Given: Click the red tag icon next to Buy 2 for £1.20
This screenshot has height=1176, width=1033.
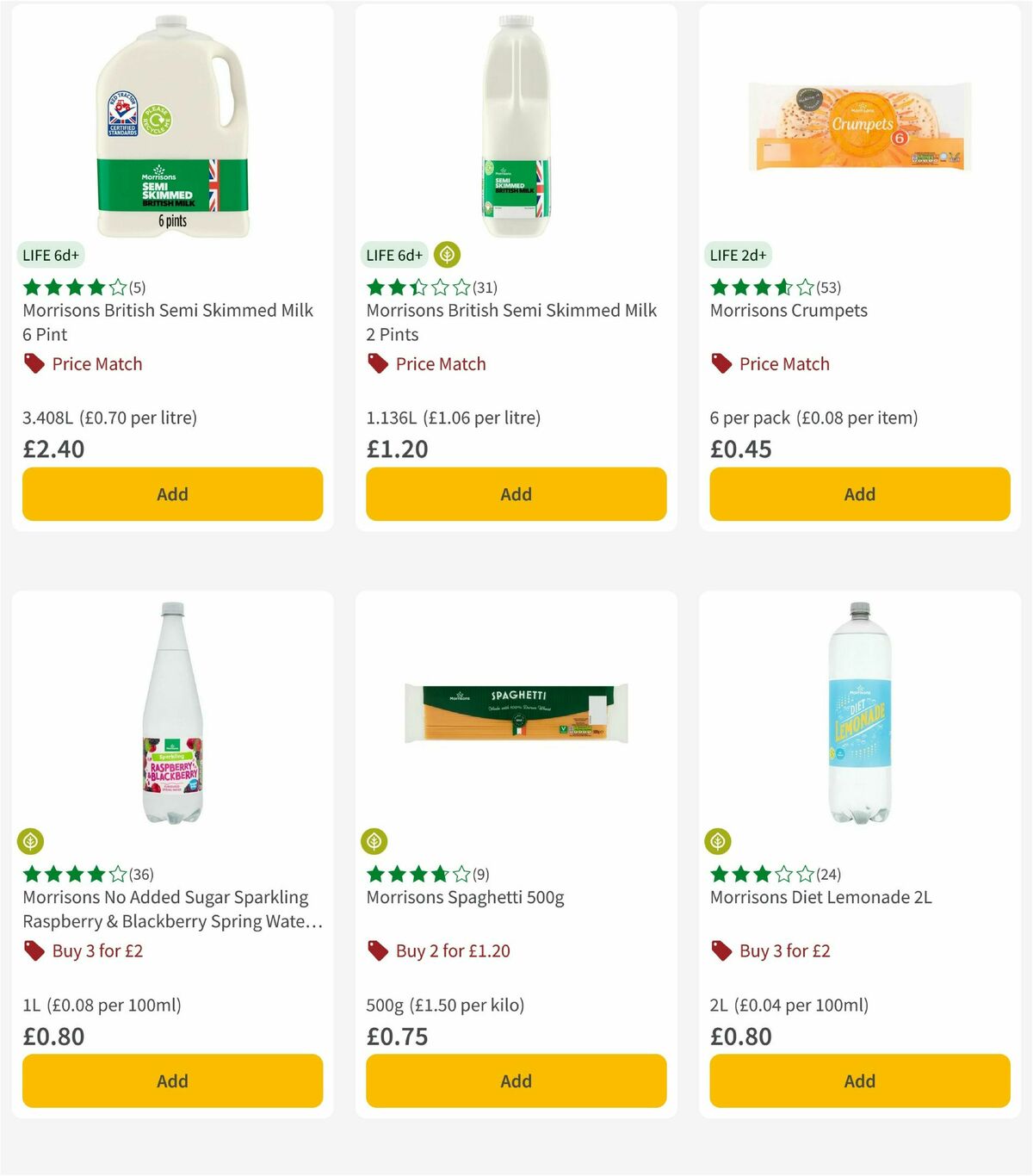Looking at the screenshot, I should tap(377, 950).
